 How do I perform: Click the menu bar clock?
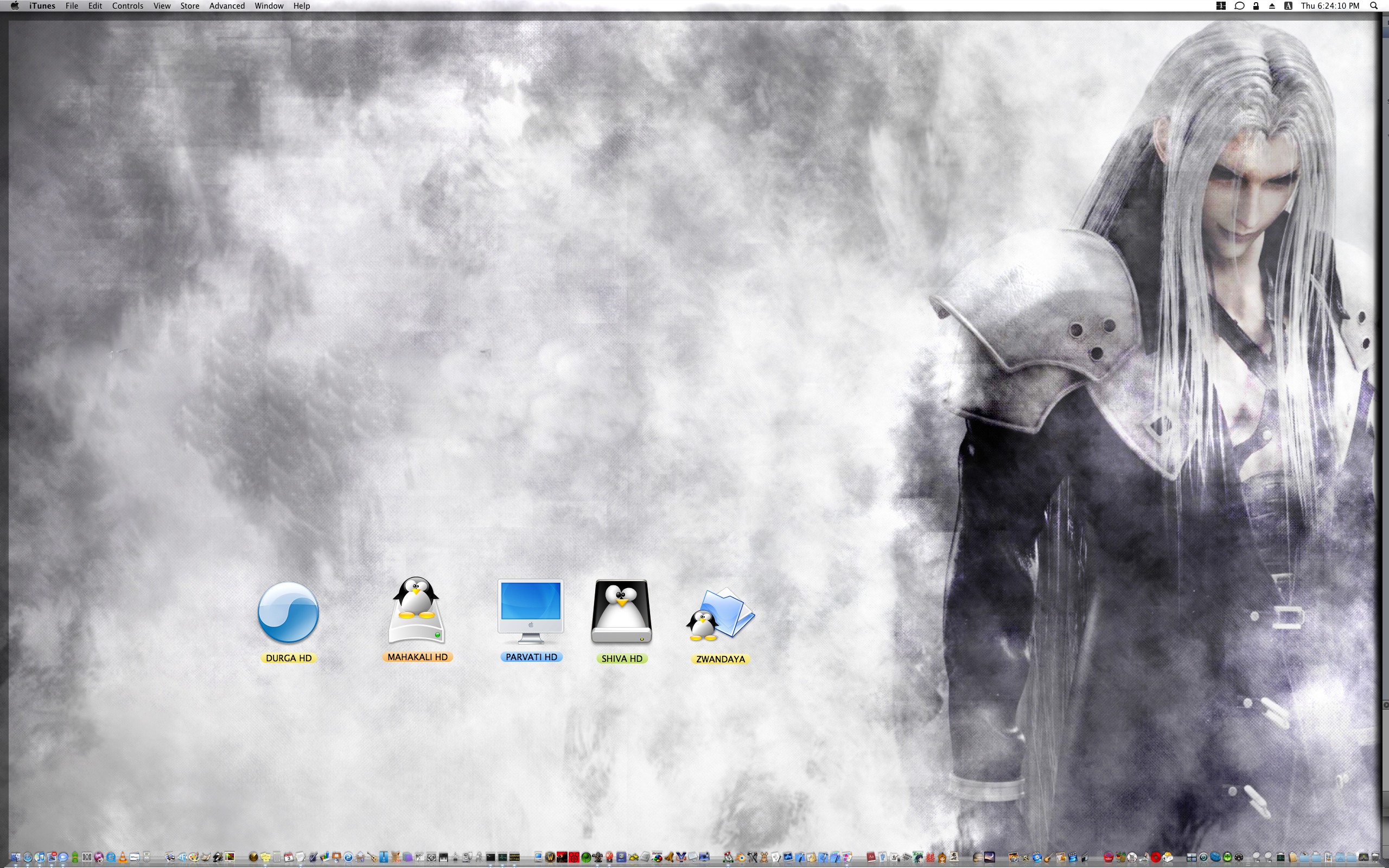tap(1330, 6)
